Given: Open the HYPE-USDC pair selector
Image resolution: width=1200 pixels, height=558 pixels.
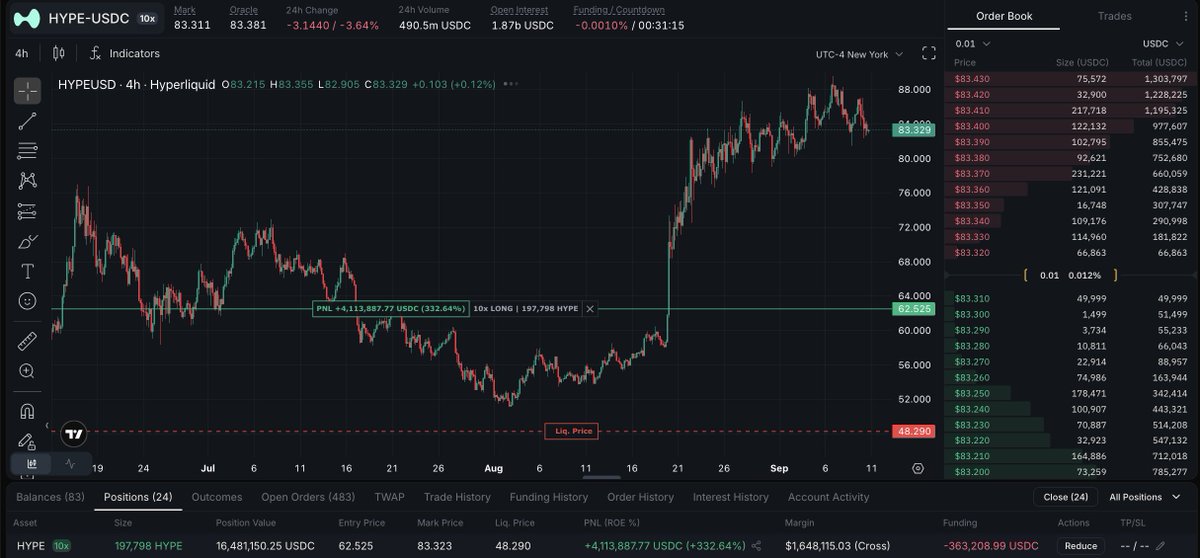Looking at the screenshot, I should (88, 18).
